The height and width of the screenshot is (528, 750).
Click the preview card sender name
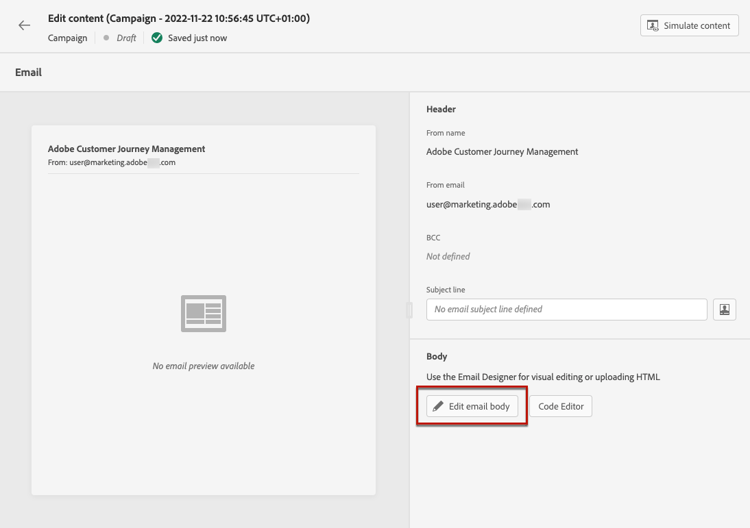126,149
